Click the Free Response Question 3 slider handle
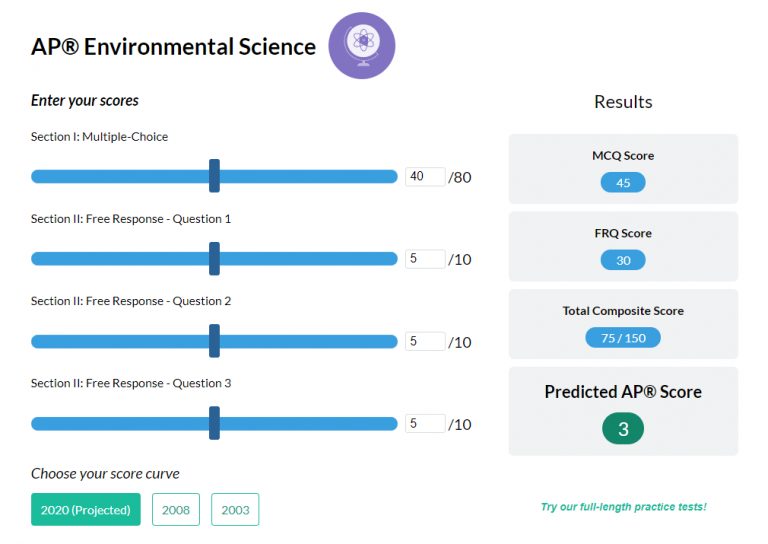This screenshot has height=544, width=768. click(215, 423)
